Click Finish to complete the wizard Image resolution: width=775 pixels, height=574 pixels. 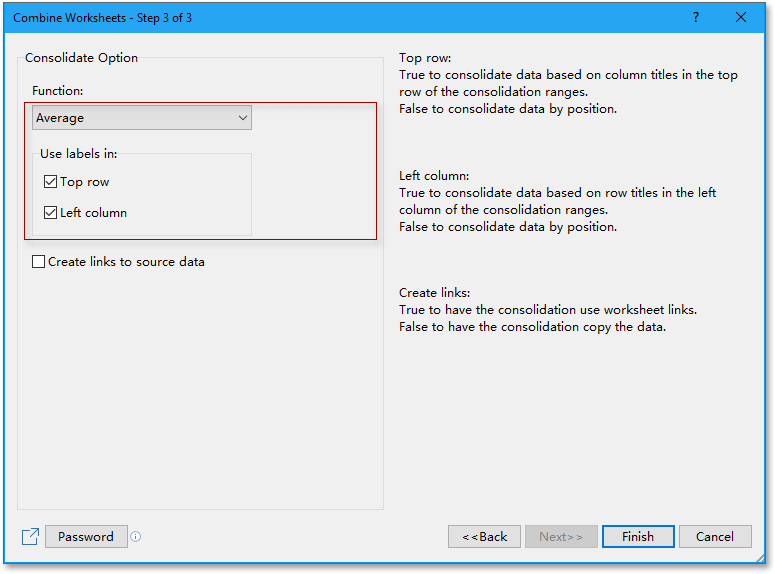[x=638, y=537]
